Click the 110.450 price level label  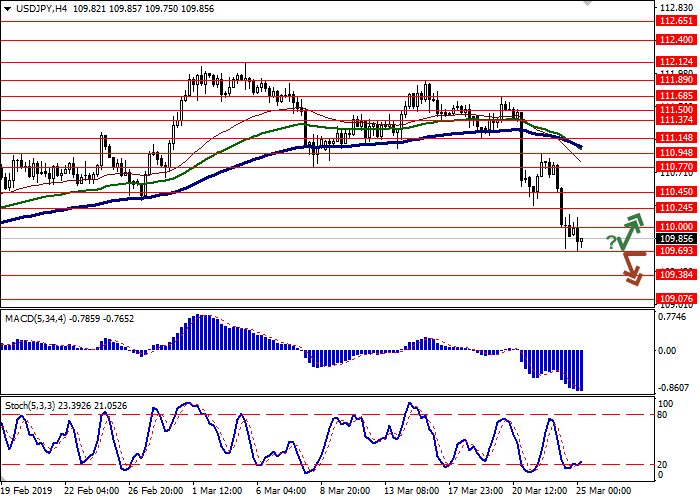[676, 191]
